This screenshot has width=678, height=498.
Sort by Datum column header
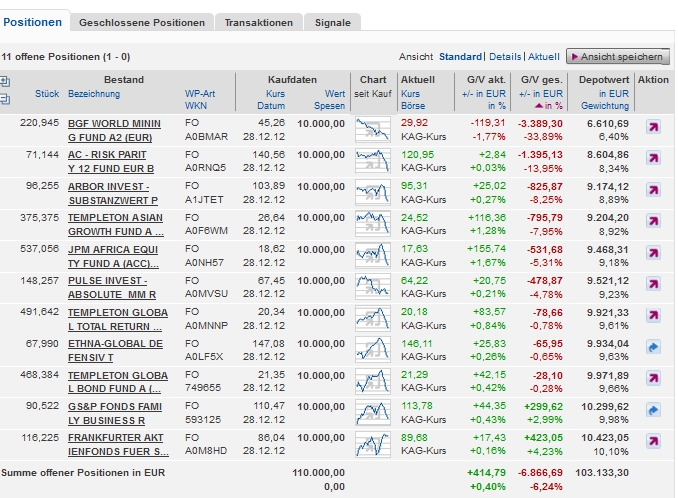coord(271,106)
